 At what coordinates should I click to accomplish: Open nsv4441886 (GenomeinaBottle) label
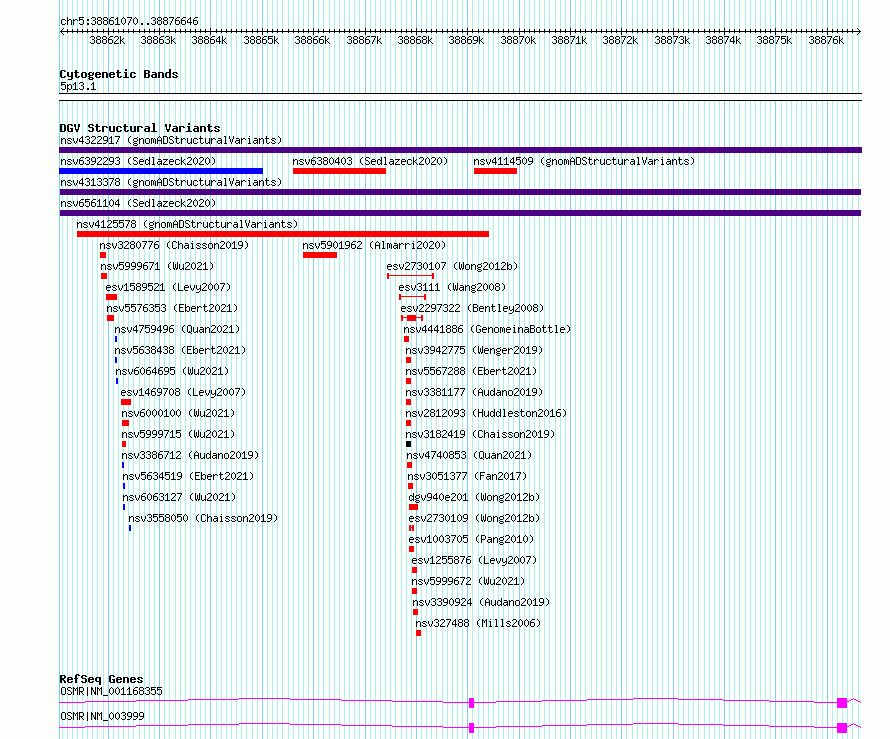tap(487, 329)
